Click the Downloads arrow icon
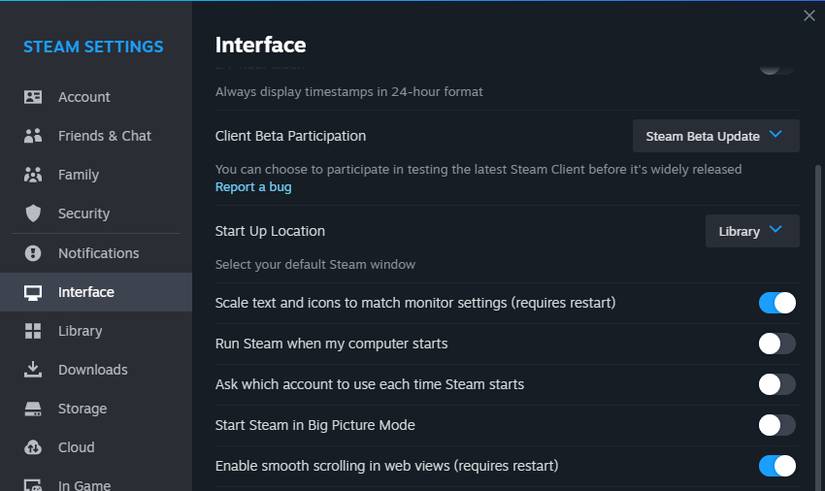This screenshot has width=825, height=491. click(33, 370)
